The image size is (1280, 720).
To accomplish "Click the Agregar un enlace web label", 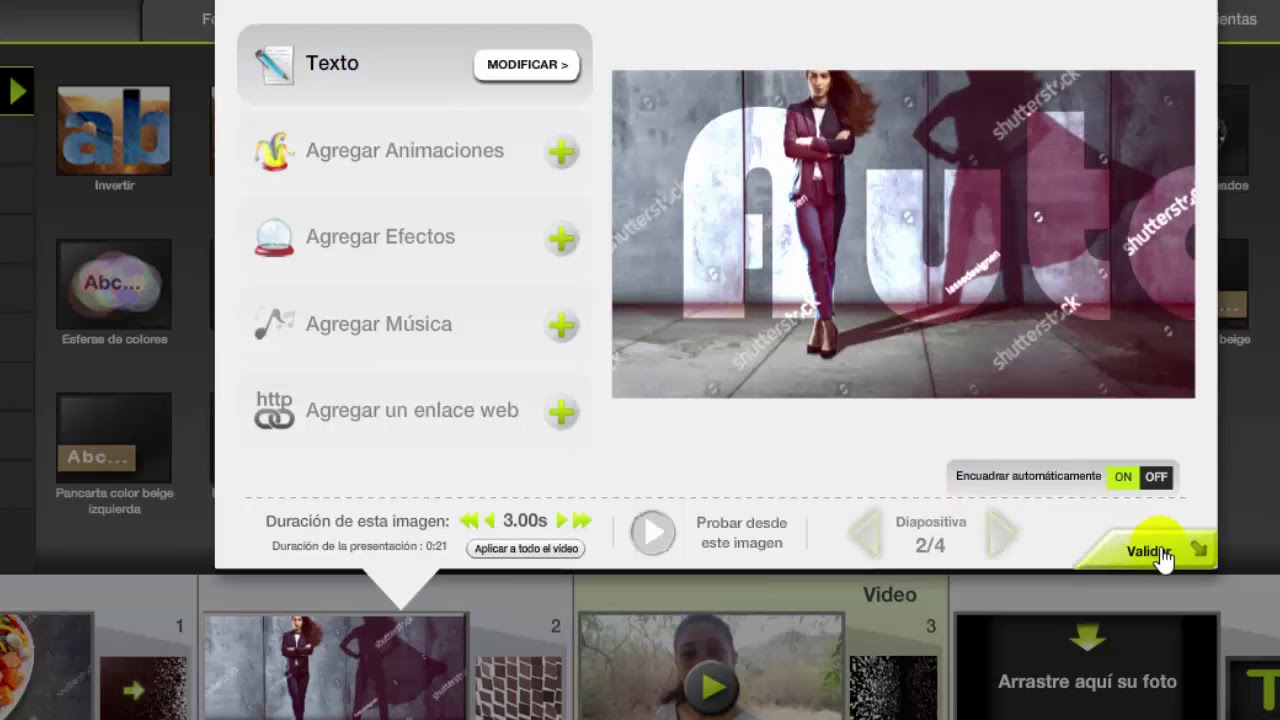I will click(x=412, y=411).
